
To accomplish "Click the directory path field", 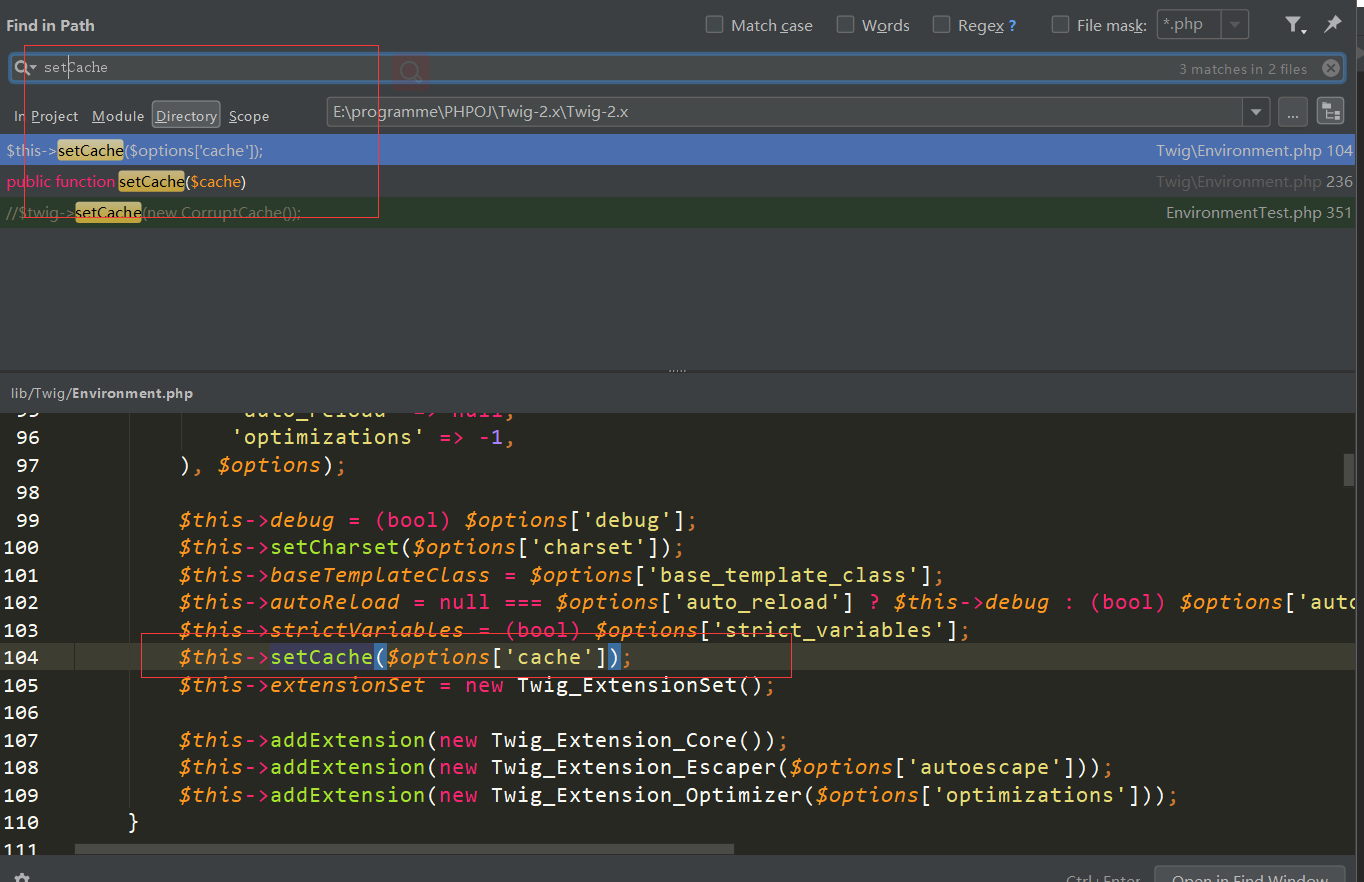I will click(x=785, y=112).
